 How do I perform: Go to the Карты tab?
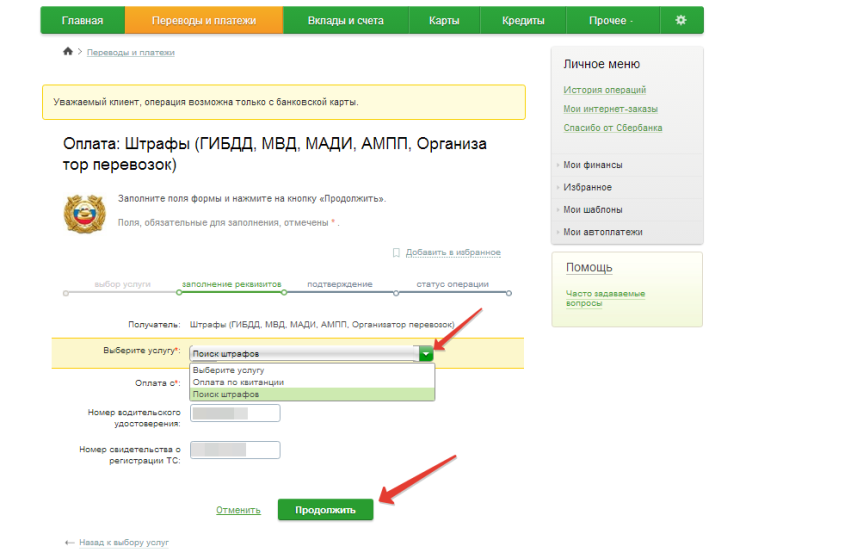pos(444,21)
